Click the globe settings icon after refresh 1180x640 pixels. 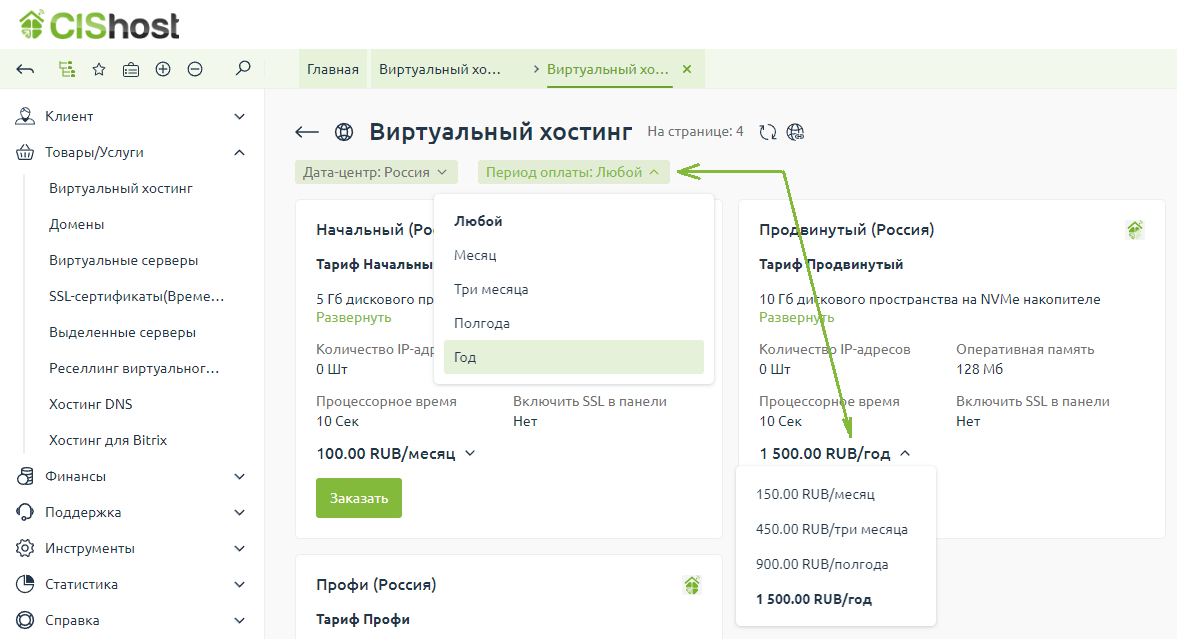[x=796, y=132]
